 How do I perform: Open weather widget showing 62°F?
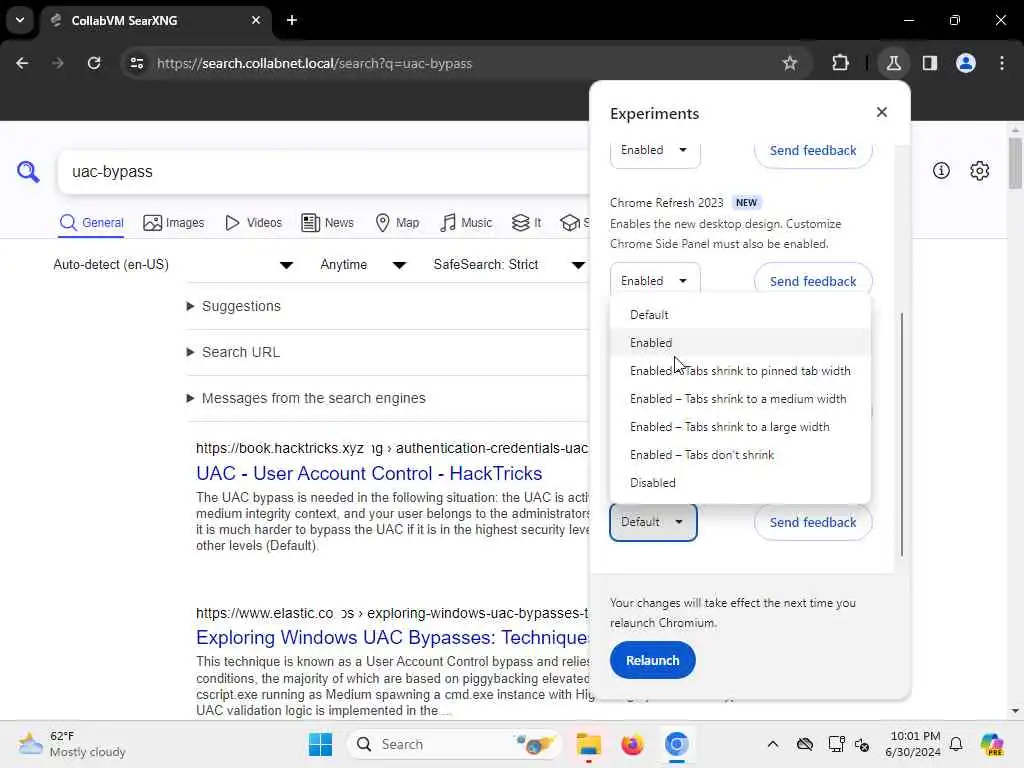72,744
